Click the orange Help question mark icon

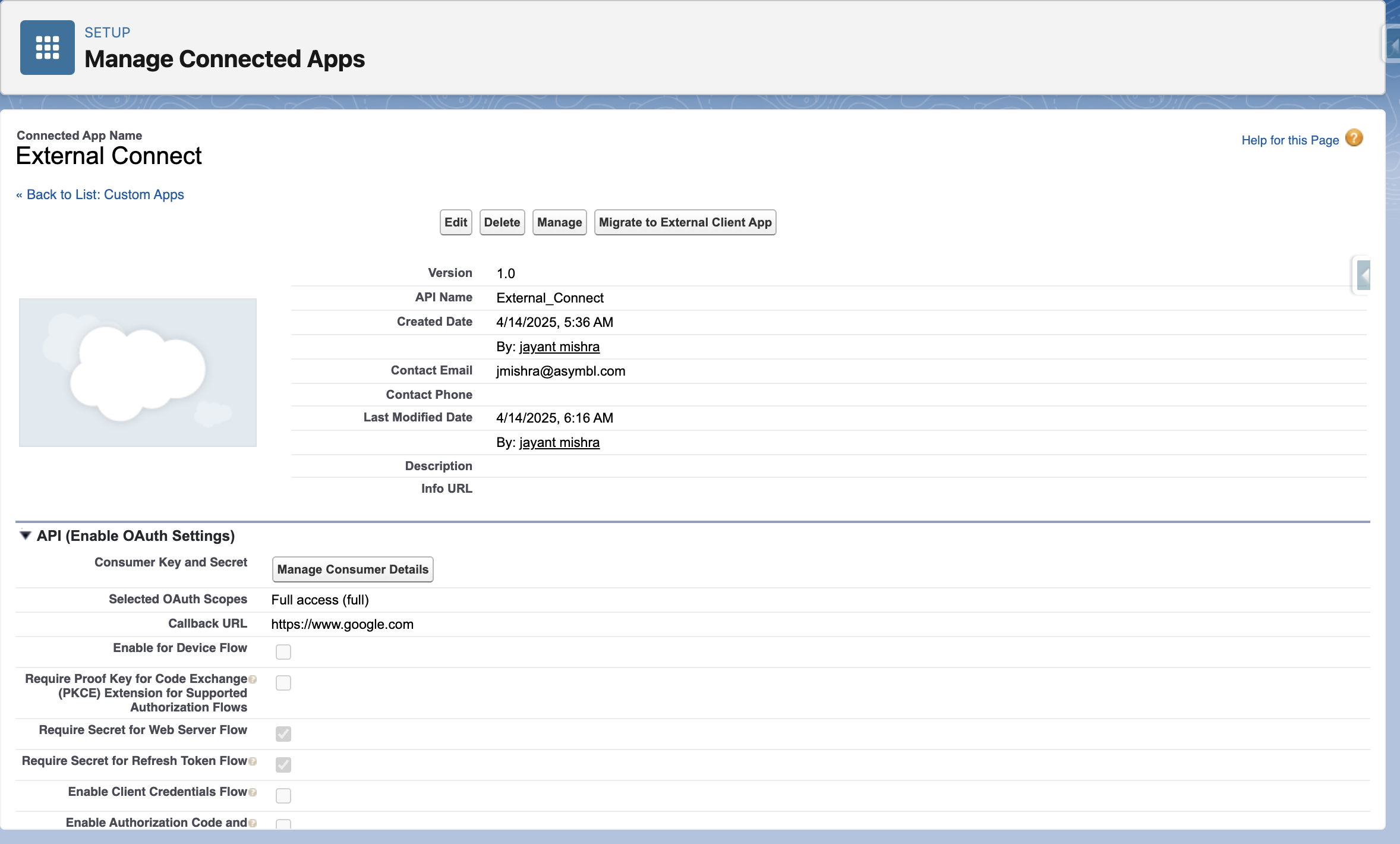click(x=1353, y=138)
